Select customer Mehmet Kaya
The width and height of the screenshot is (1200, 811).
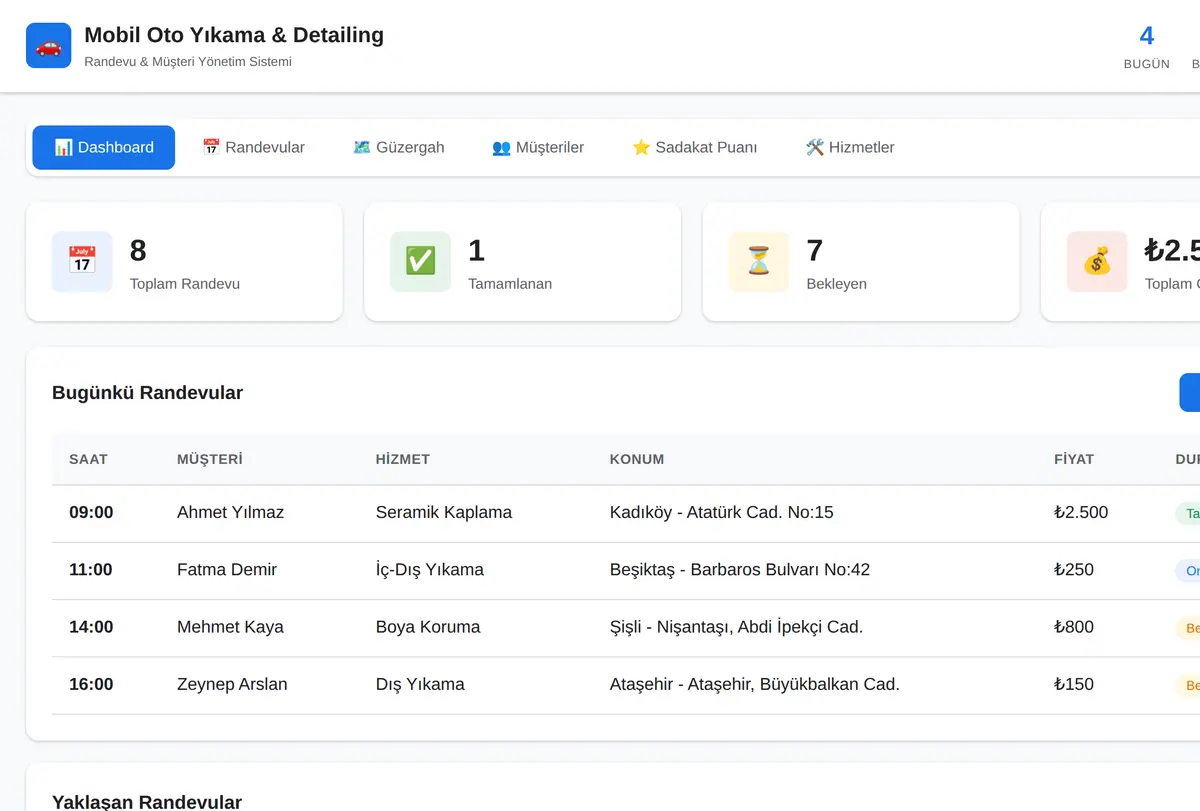click(x=230, y=627)
